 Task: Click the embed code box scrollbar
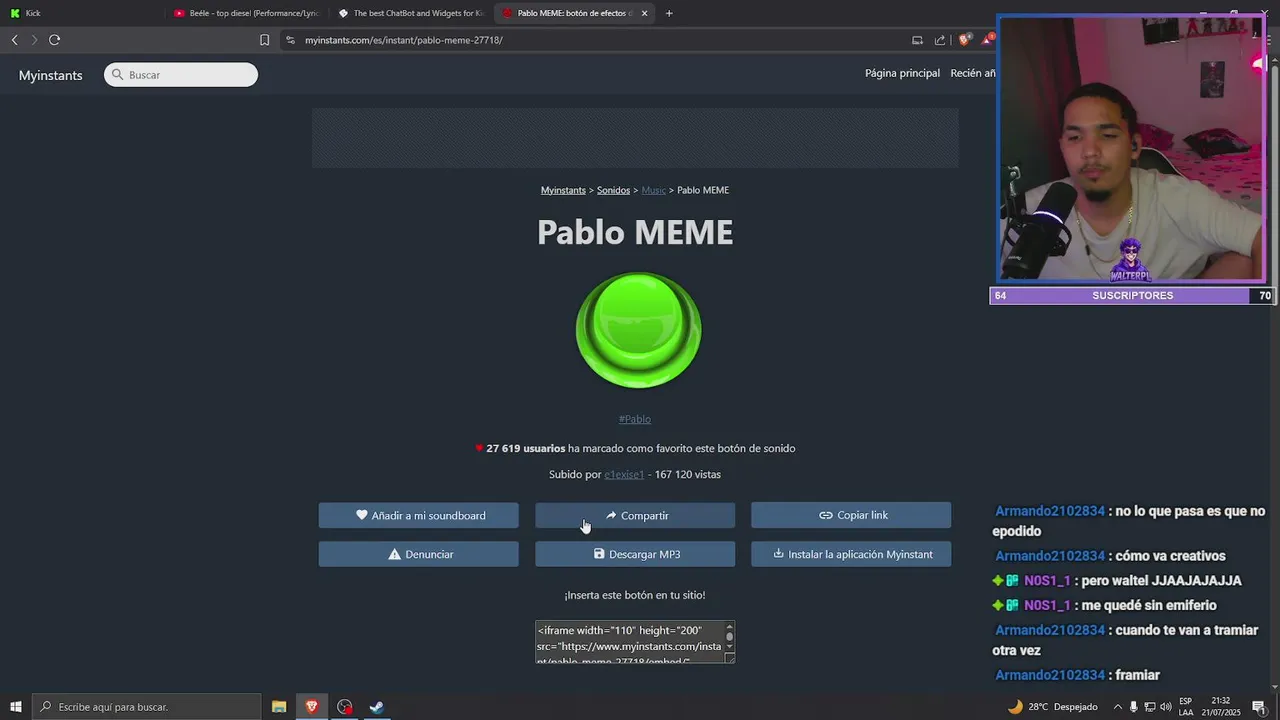730,636
